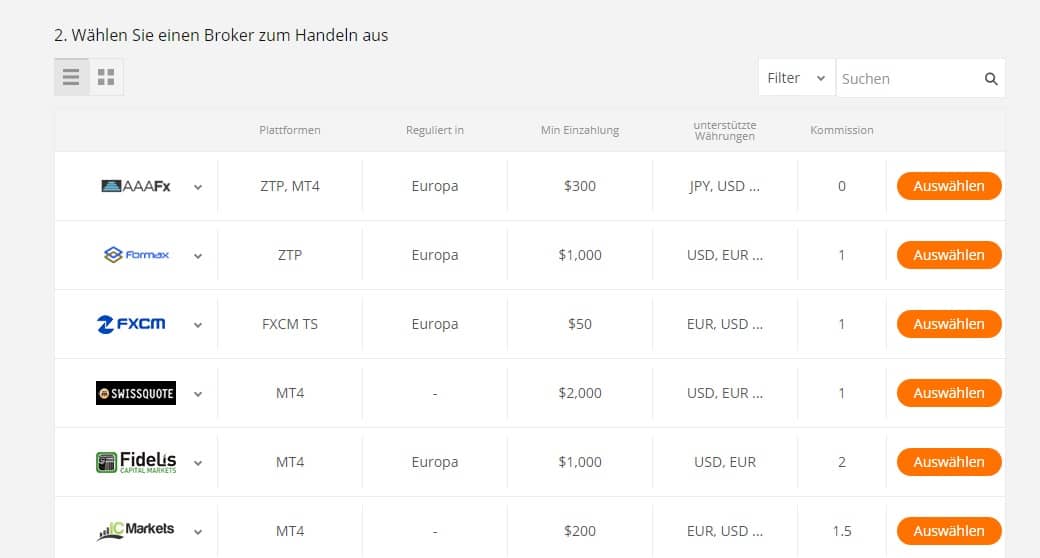Pick IC Markets using Auswählen button

[948, 531]
